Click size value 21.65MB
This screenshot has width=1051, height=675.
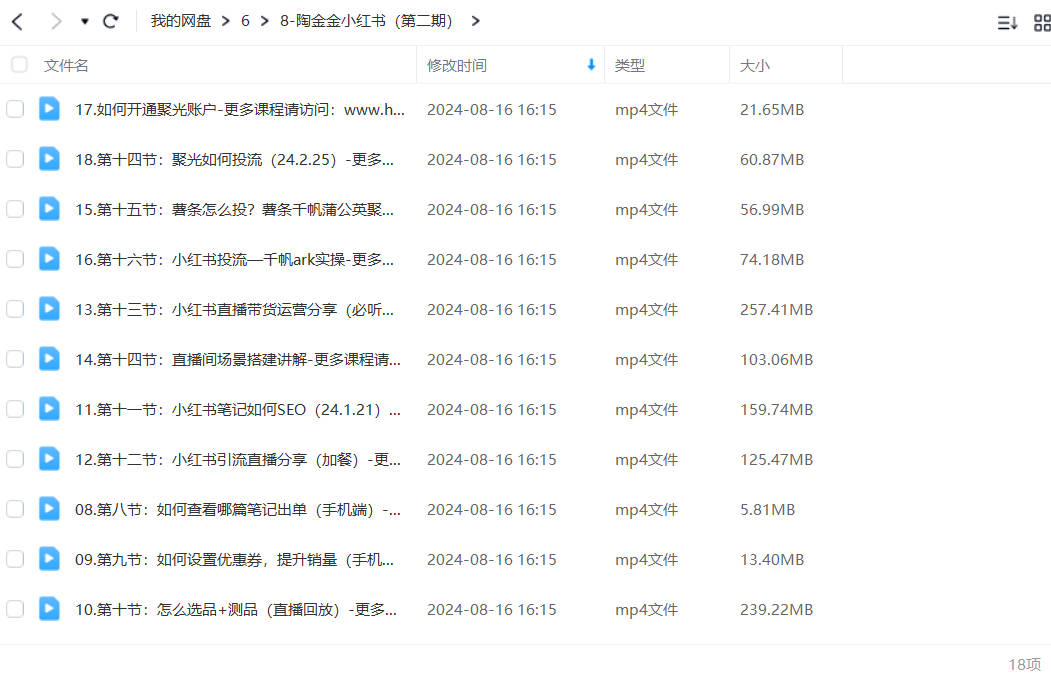771,110
